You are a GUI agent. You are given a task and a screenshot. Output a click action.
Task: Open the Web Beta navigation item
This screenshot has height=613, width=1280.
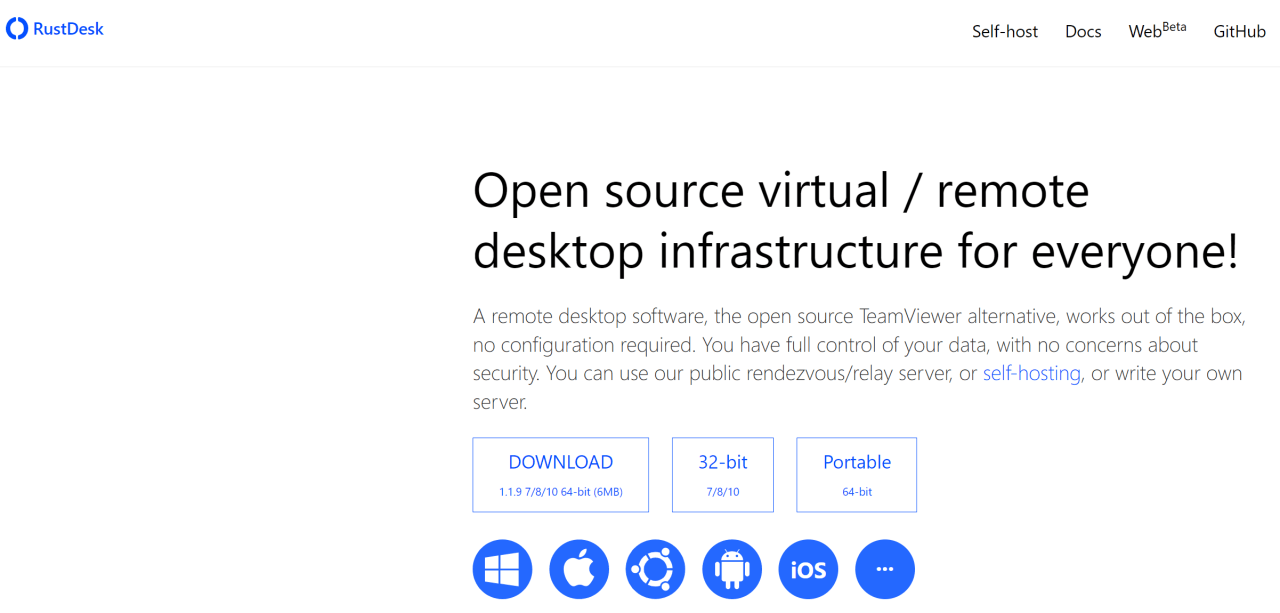[1157, 30]
